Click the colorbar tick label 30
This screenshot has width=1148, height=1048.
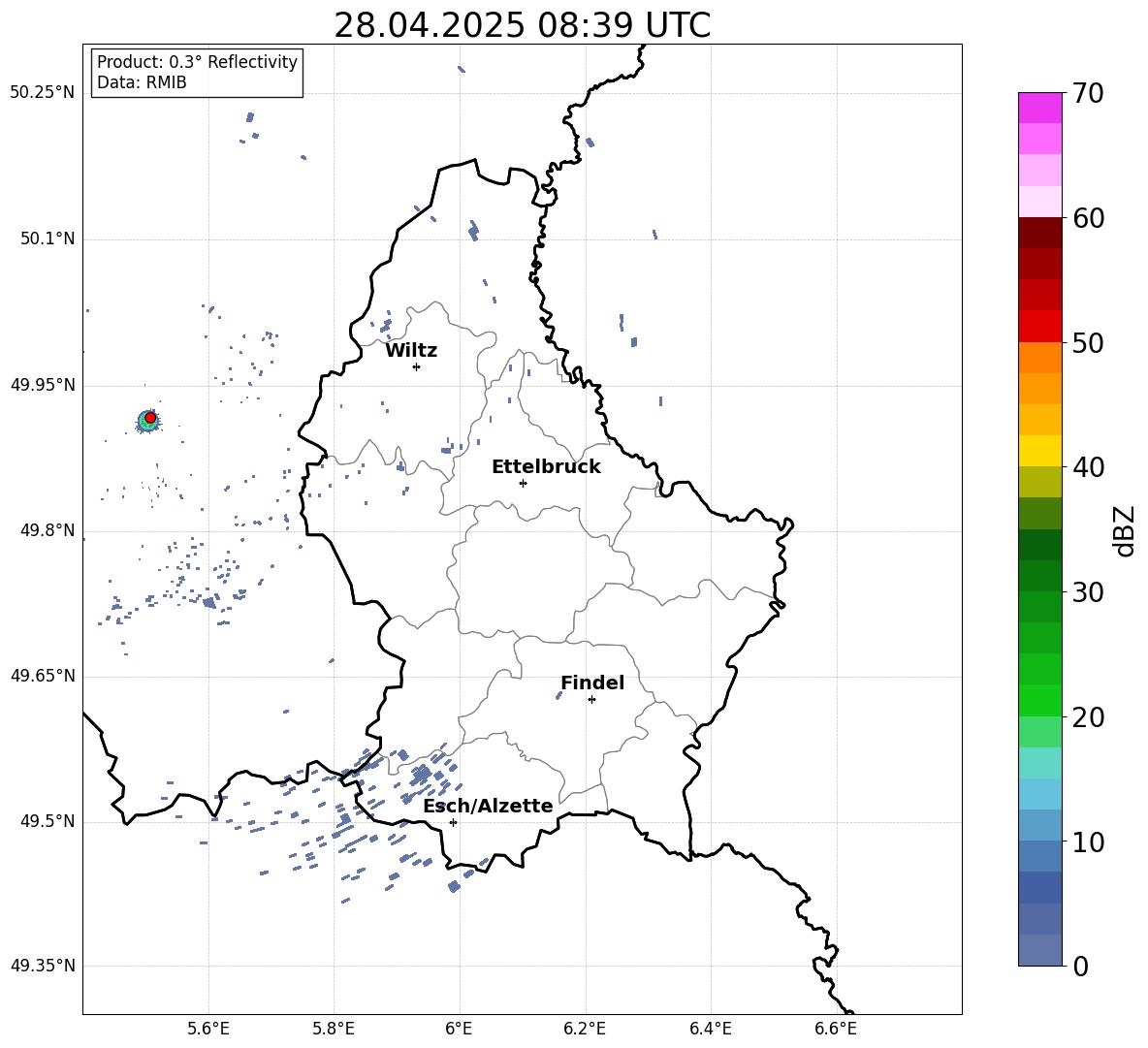coord(1089,592)
